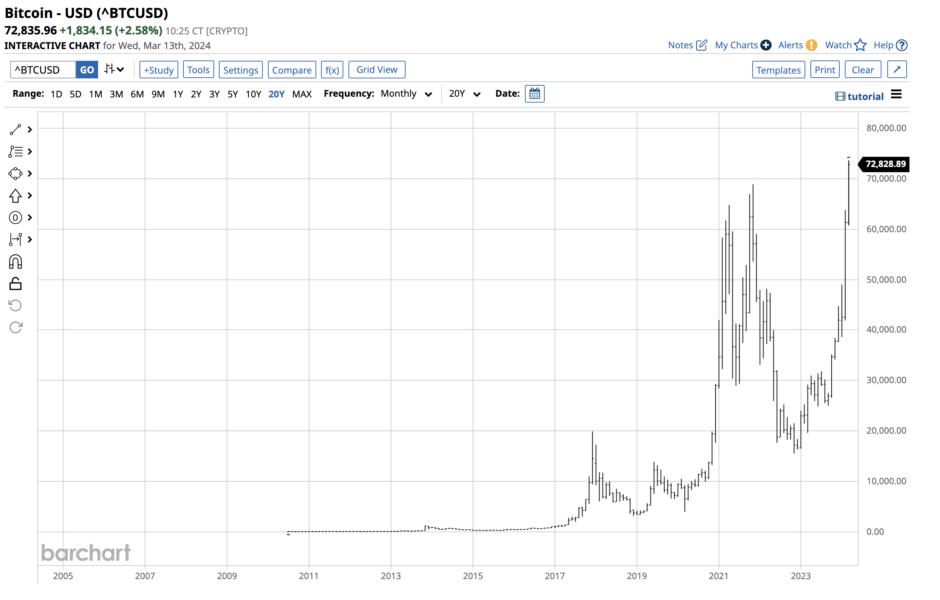Open the bar type selector dropdown
The image size is (940, 600).
(x=114, y=70)
